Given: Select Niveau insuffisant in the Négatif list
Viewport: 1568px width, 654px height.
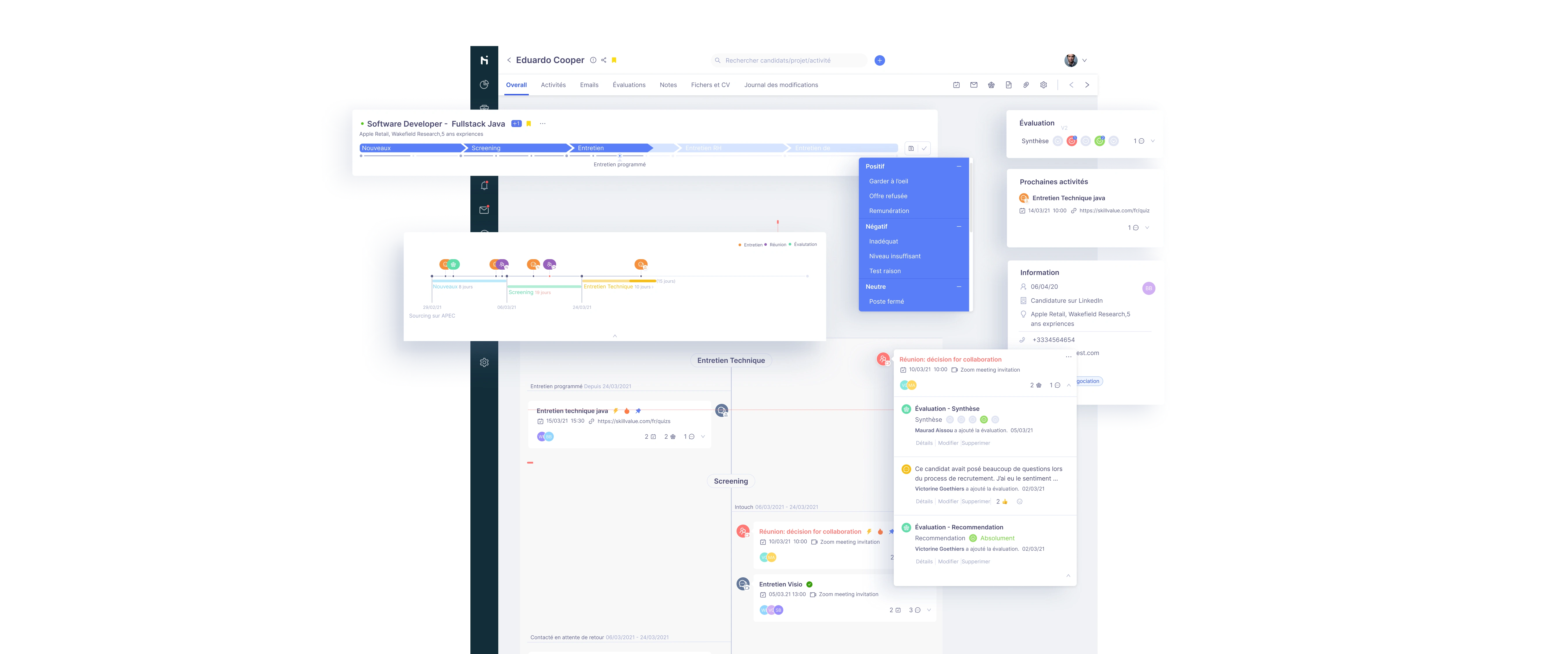Looking at the screenshot, I should click(x=895, y=256).
